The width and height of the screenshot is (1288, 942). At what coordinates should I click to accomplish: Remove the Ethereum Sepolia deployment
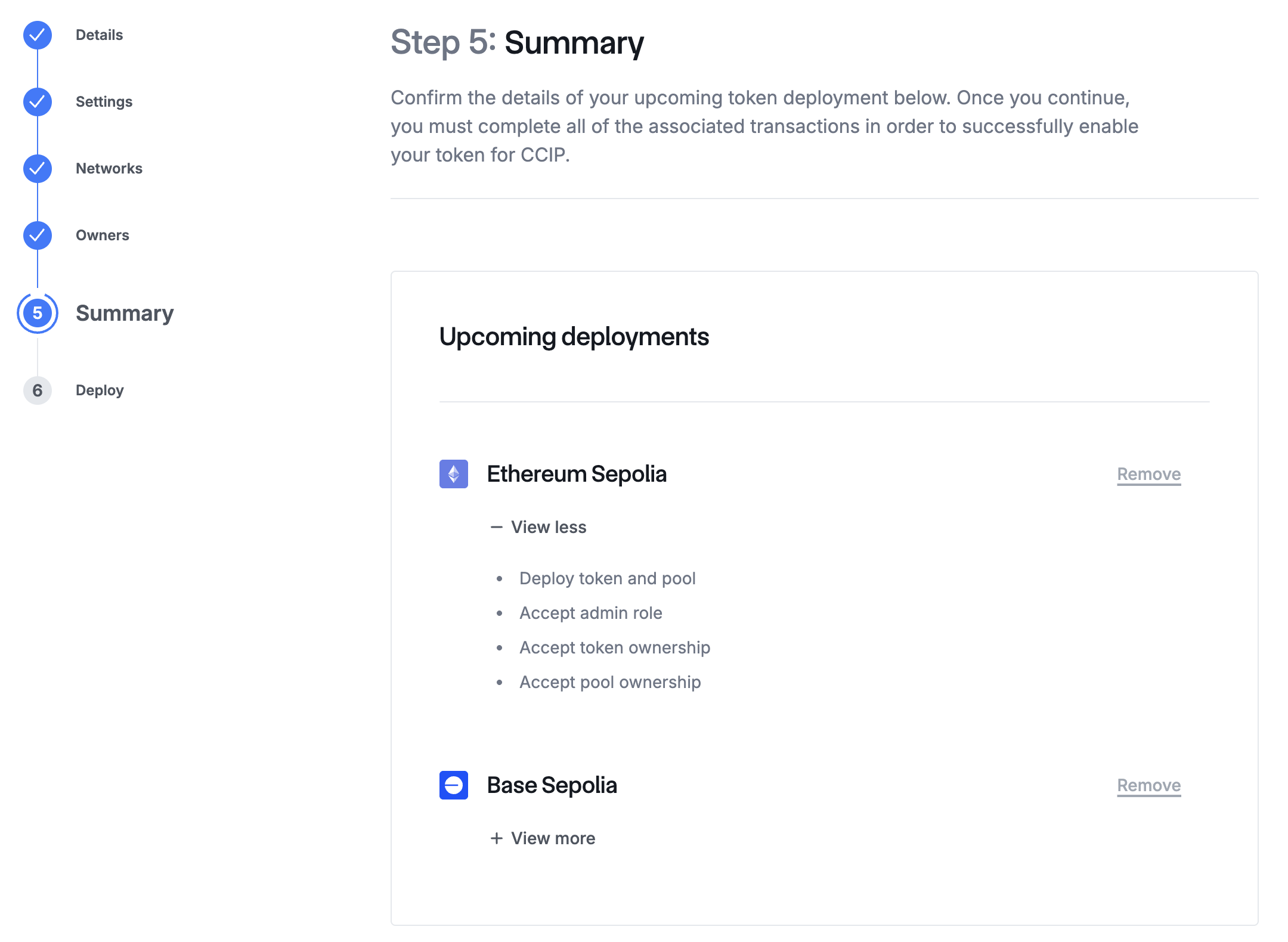pyautogui.click(x=1148, y=474)
